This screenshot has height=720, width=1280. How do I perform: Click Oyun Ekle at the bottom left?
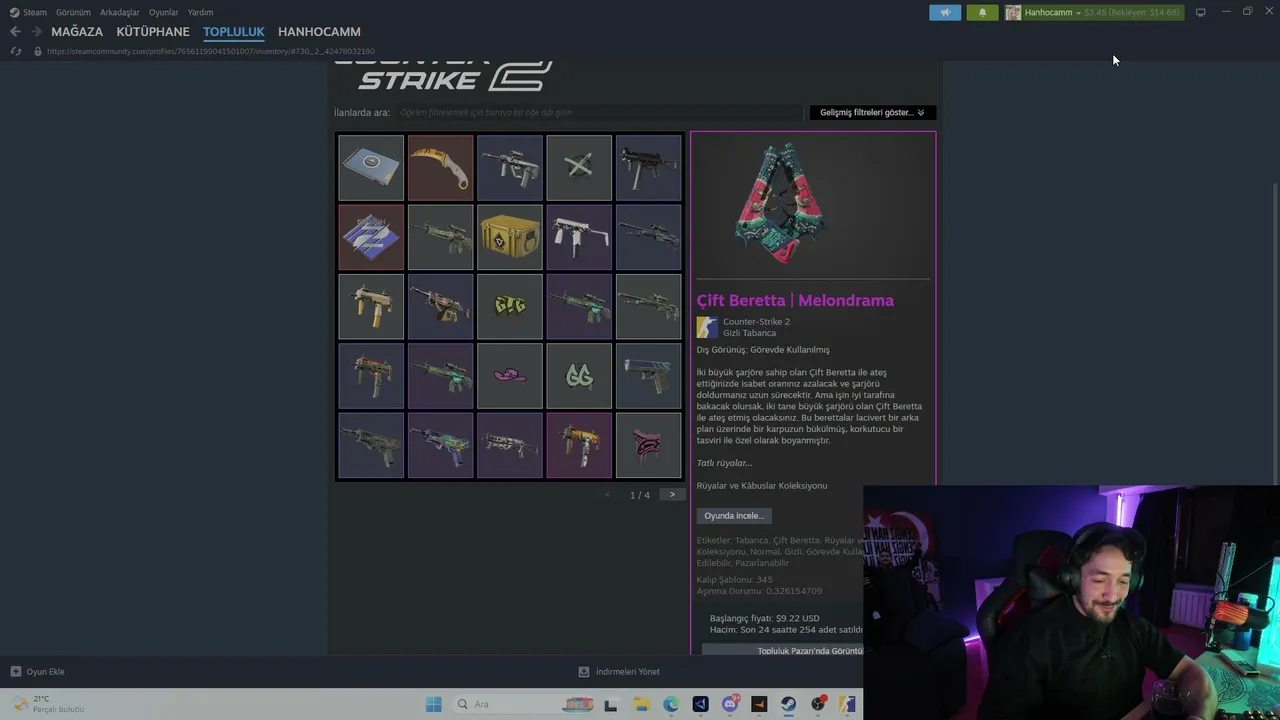(45, 672)
